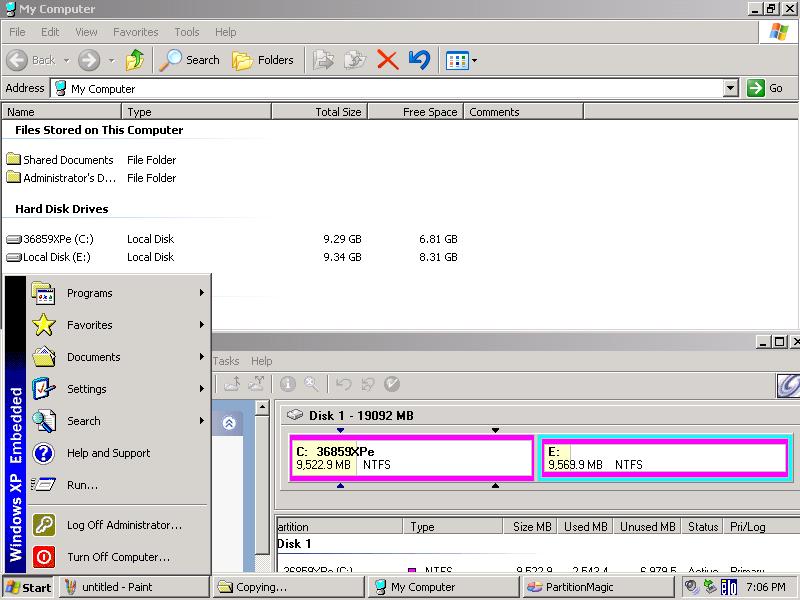This screenshot has width=800, height=600.
Task: Click Turn Off Computer option
Action: pos(118,557)
